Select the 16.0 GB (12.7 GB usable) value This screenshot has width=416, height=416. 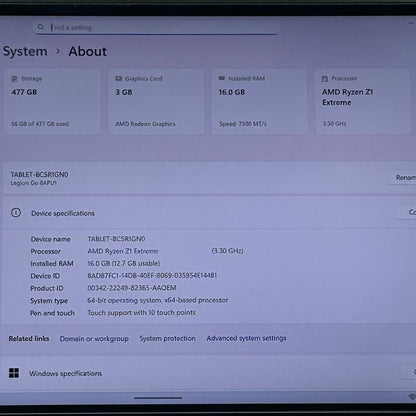[x=124, y=263]
